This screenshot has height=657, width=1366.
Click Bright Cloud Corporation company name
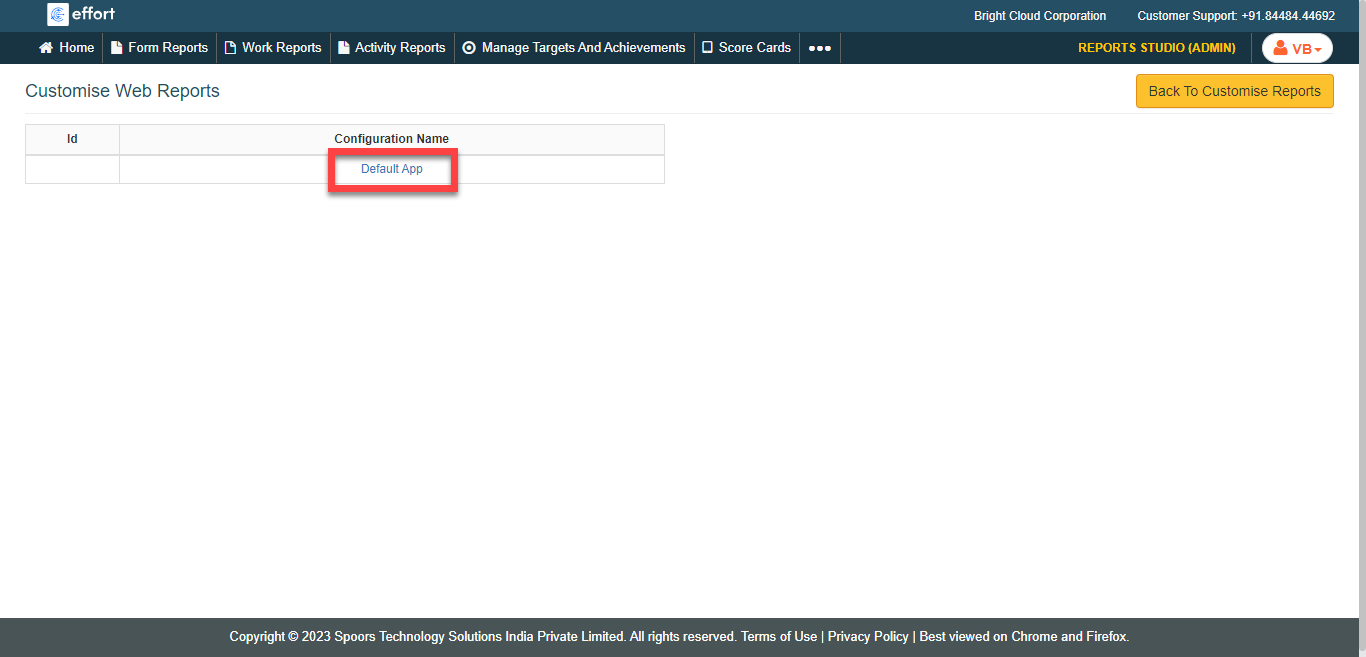tap(1040, 16)
